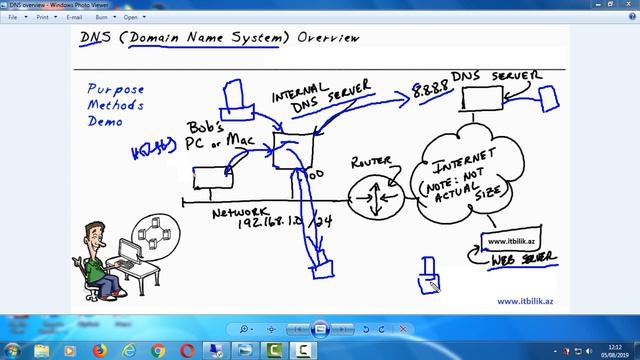Click the Photo Viewer title bar icon
Image resolution: width=640 pixels, height=360 pixels.
(4, 5)
